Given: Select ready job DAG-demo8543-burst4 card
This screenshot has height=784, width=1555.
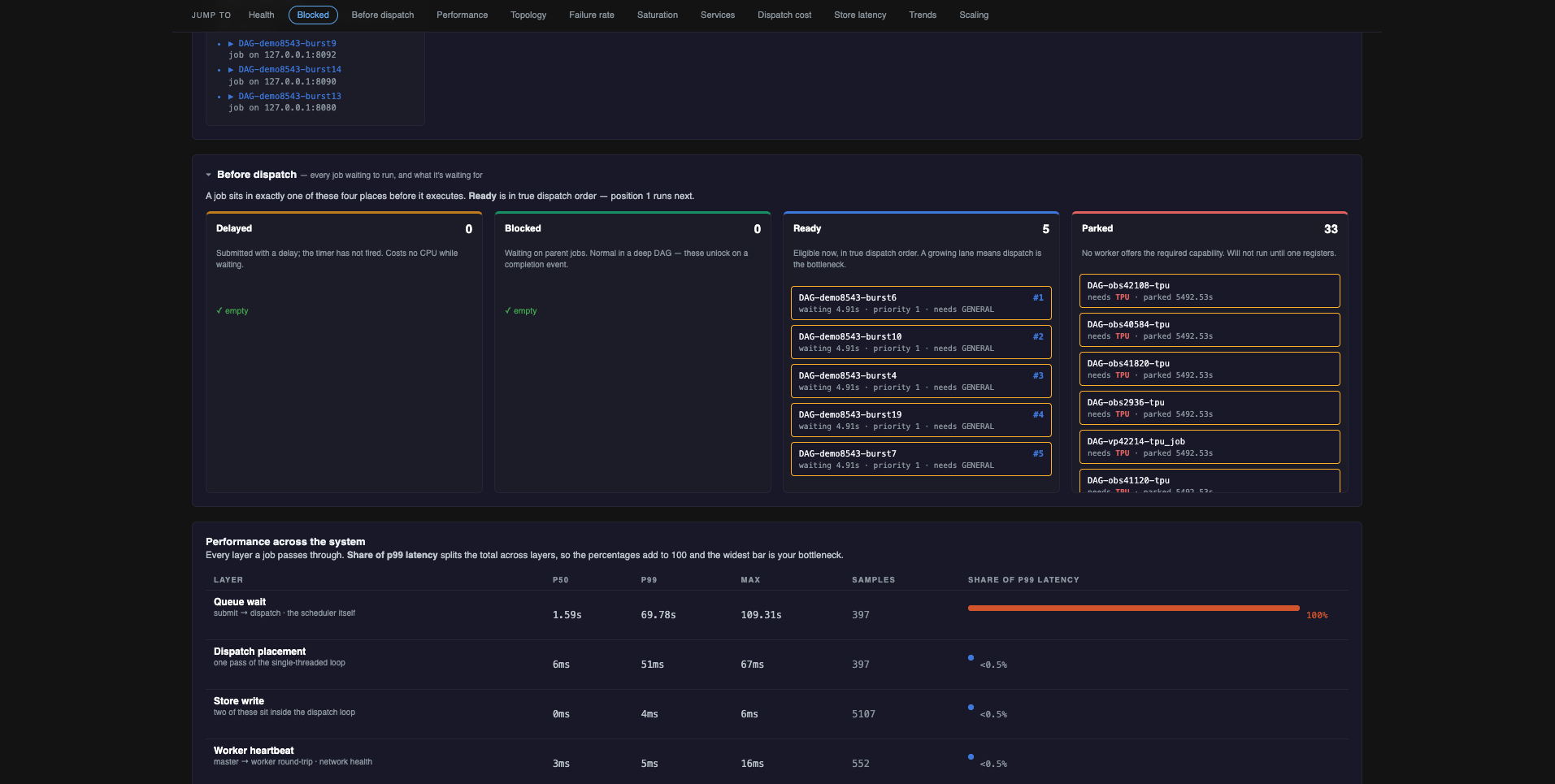Looking at the screenshot, I should (921, 381).
